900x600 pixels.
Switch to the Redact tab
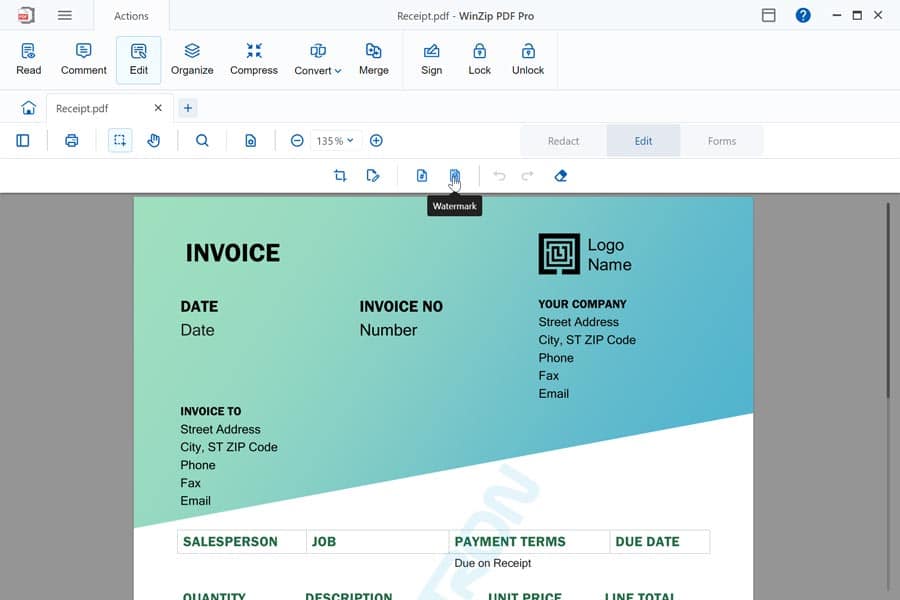563,141
